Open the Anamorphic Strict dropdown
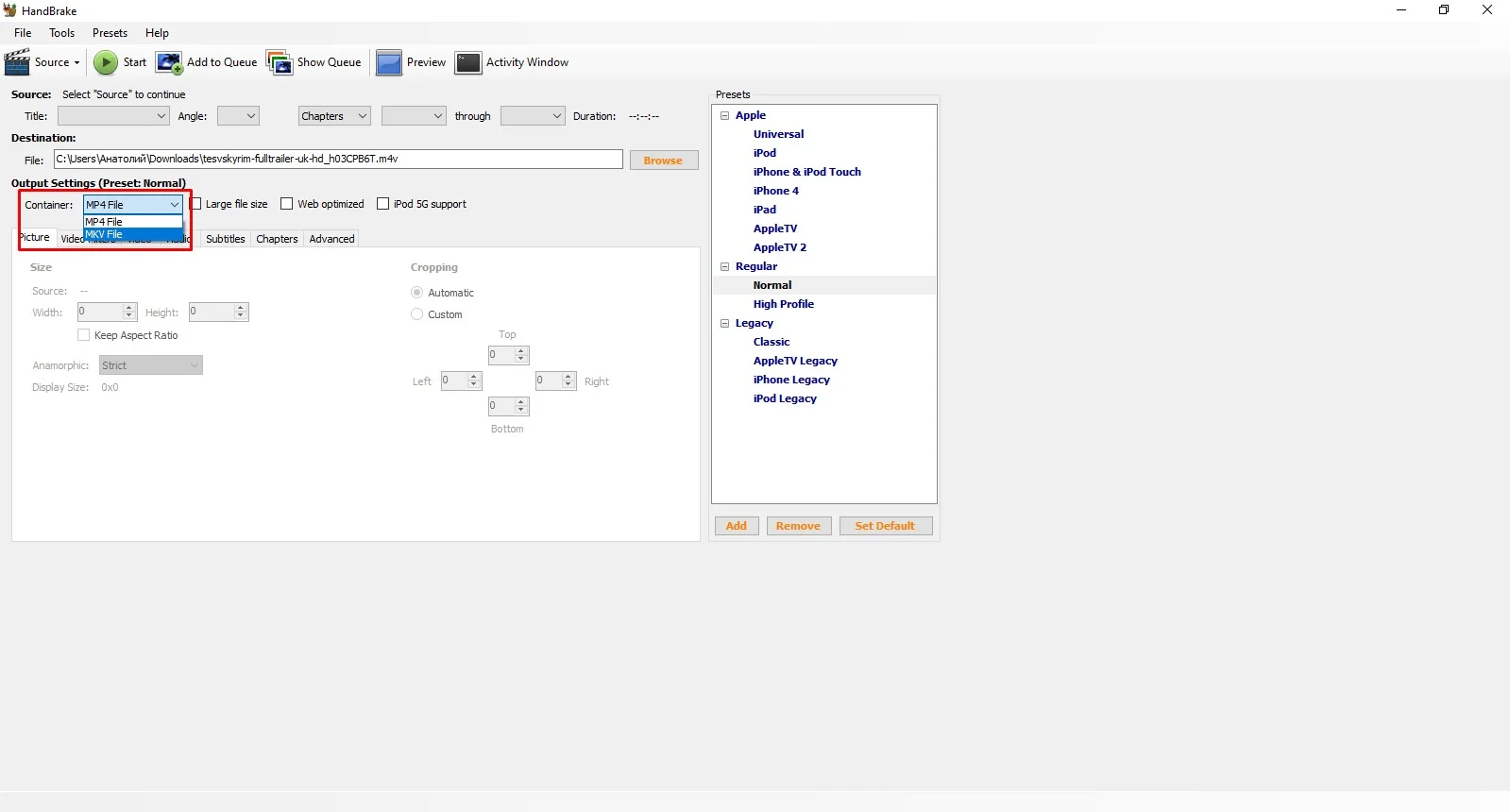 pos(151,365)
